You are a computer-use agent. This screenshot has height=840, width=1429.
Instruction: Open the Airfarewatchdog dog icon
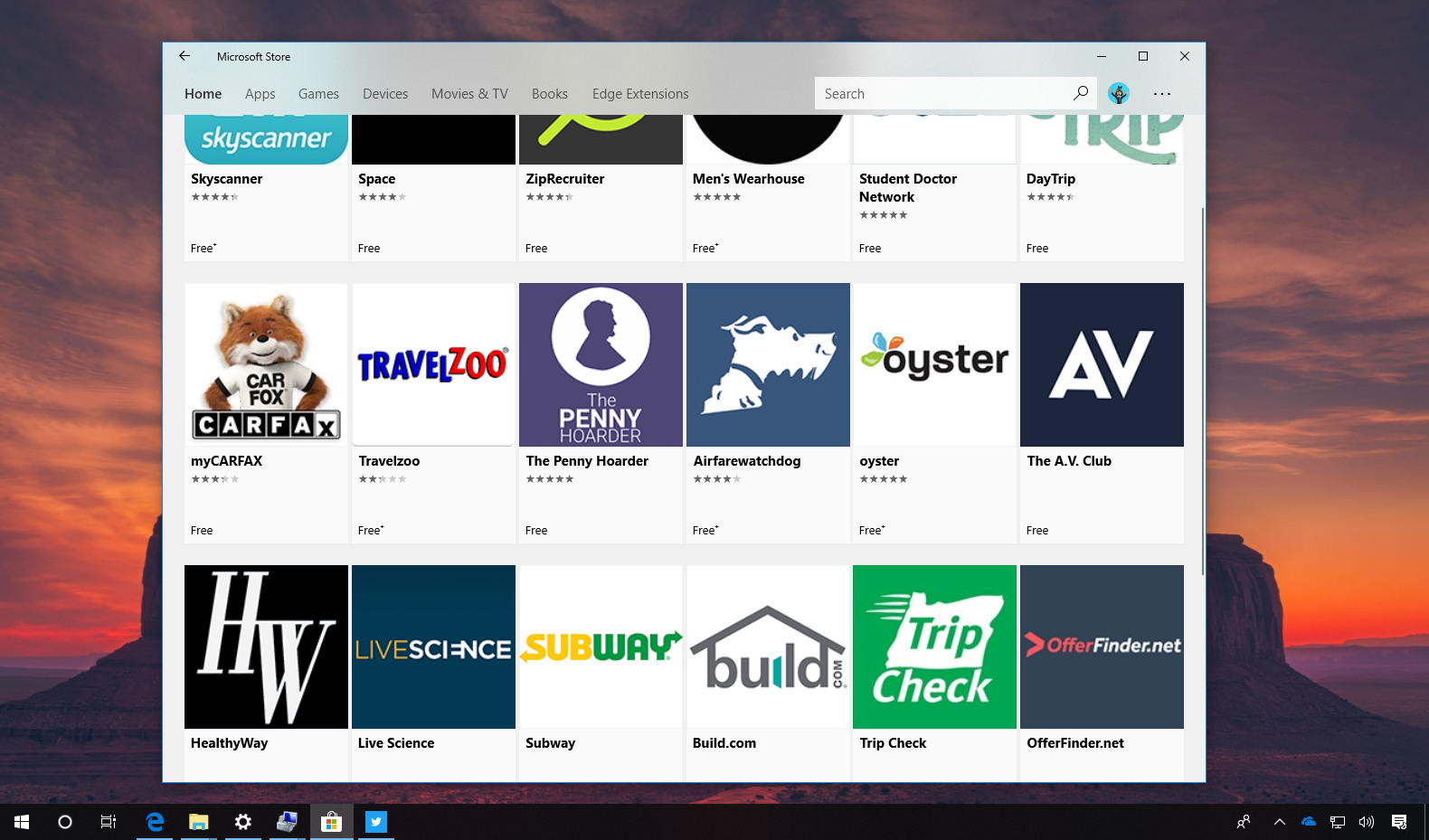768,364
